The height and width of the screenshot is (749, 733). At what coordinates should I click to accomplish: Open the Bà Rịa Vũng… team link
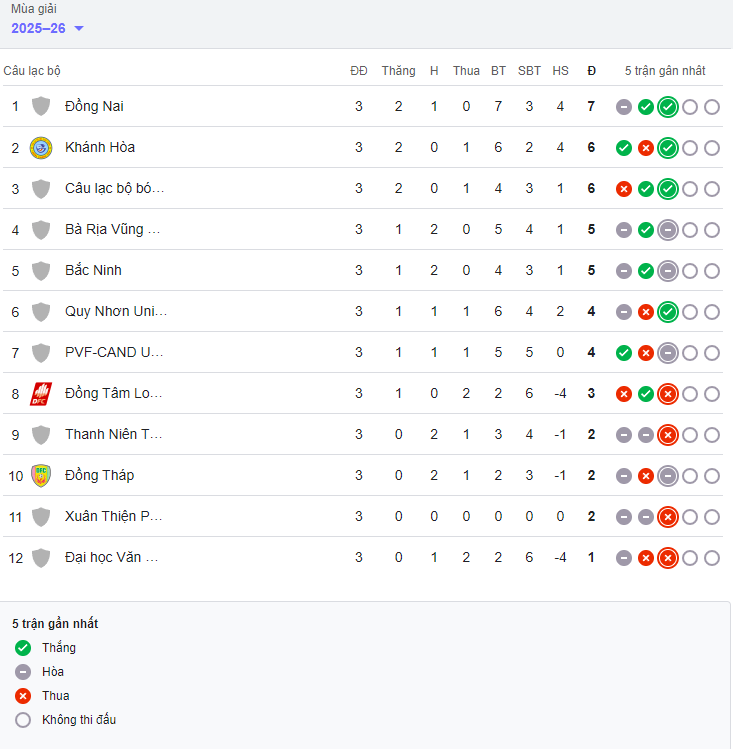click(x=112, y=230)
